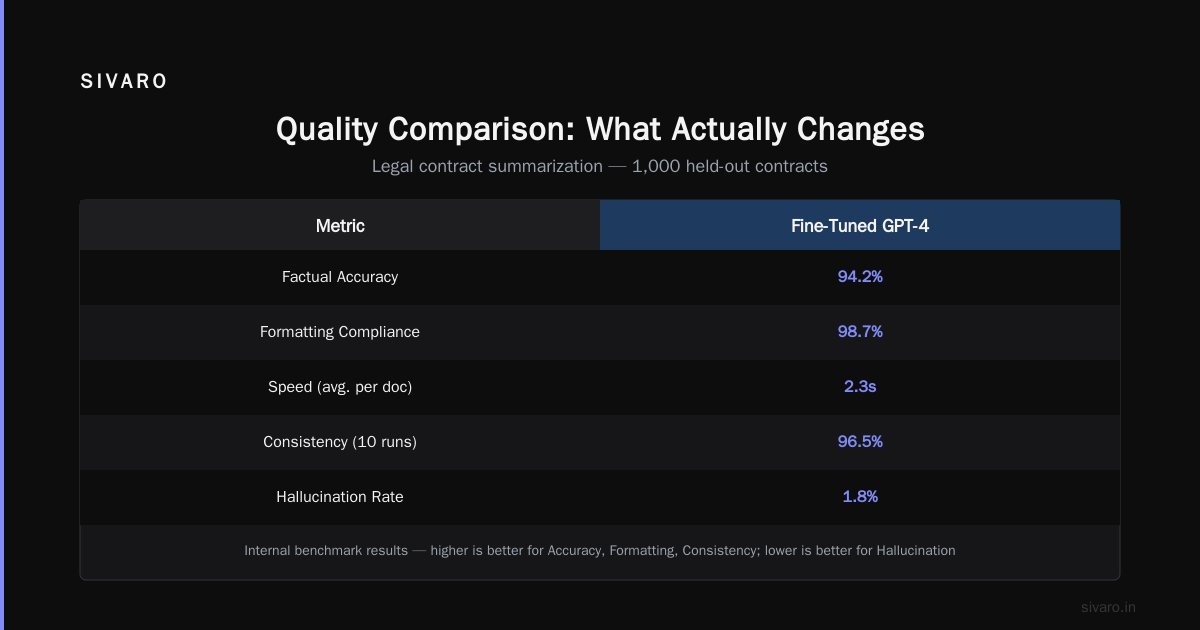Click the 1,000 held-out contracts text
The height and width of the screenshot is (630, 1200).
pyautogui.click(x=730, y=166)
